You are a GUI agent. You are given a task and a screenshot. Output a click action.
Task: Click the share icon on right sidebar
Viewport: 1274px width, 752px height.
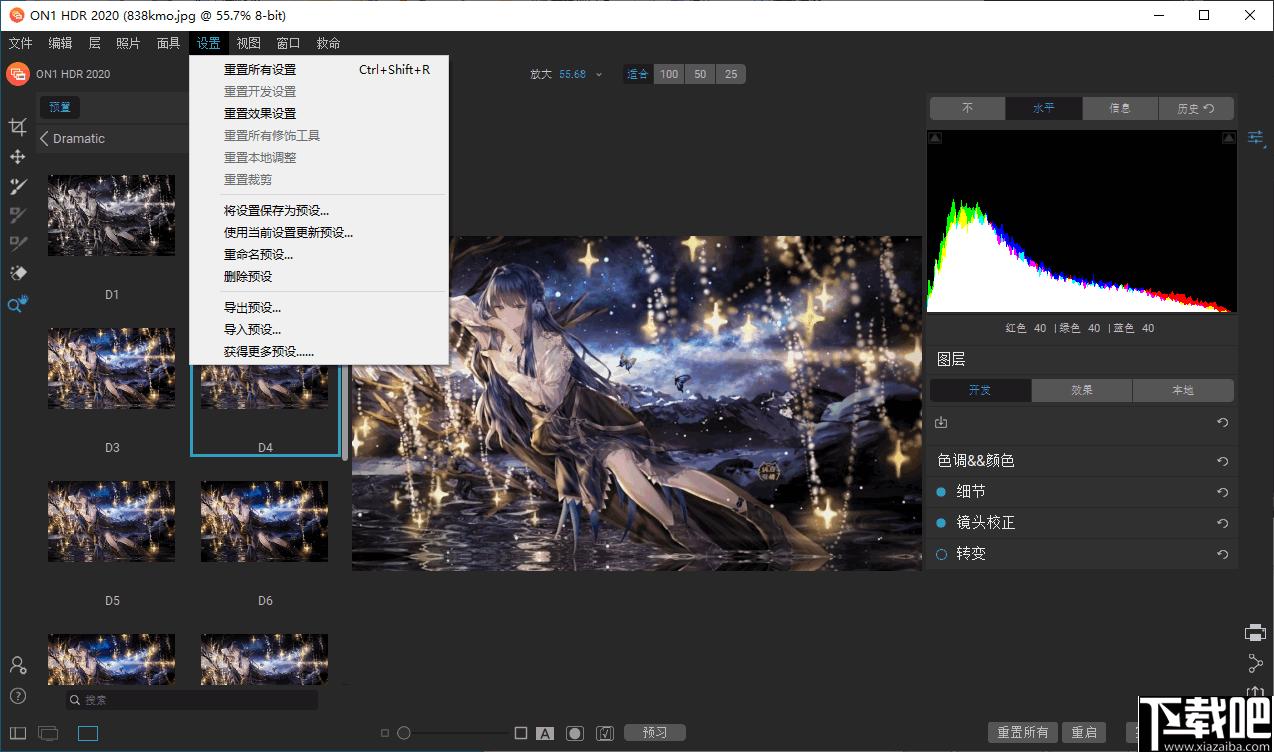pos(1255,663)
